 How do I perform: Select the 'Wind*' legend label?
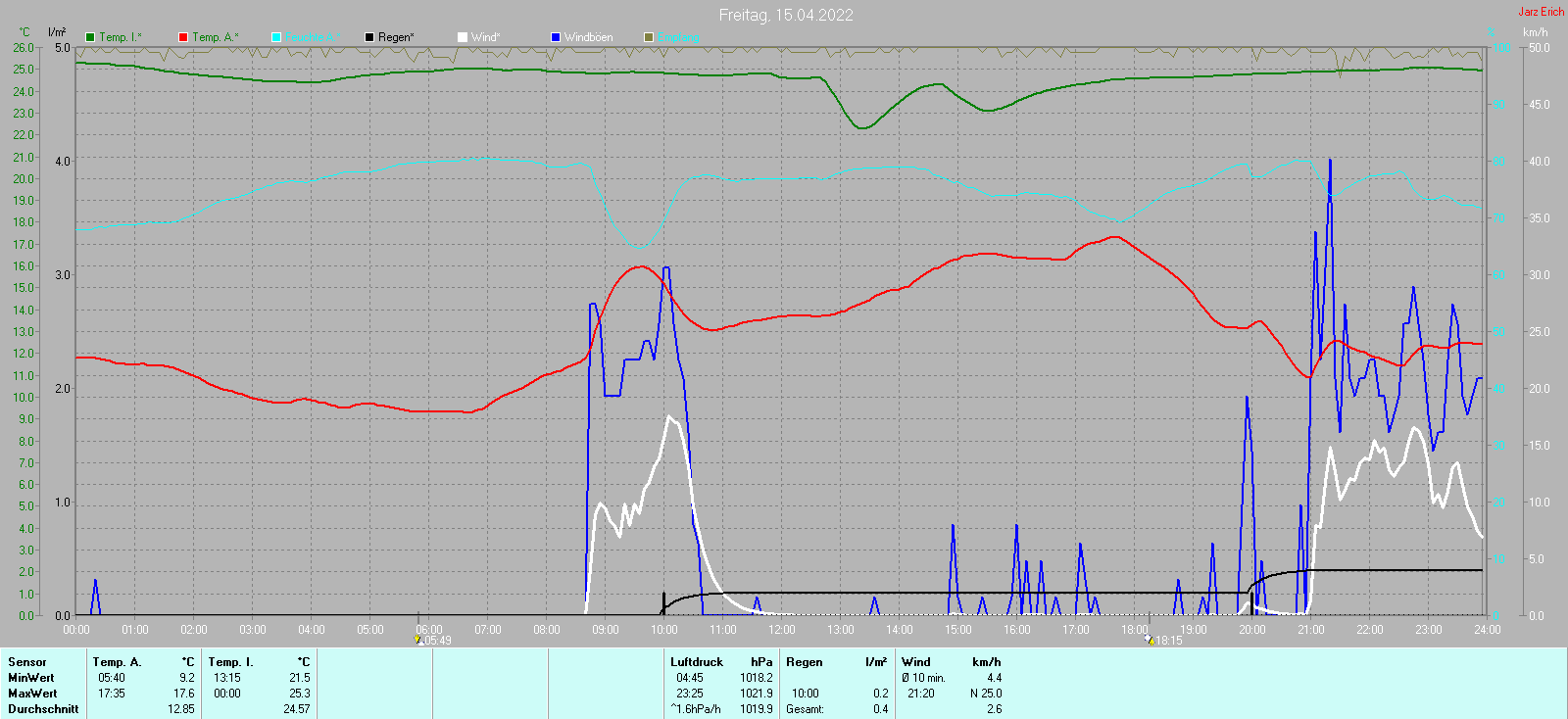tap(486, 37)
